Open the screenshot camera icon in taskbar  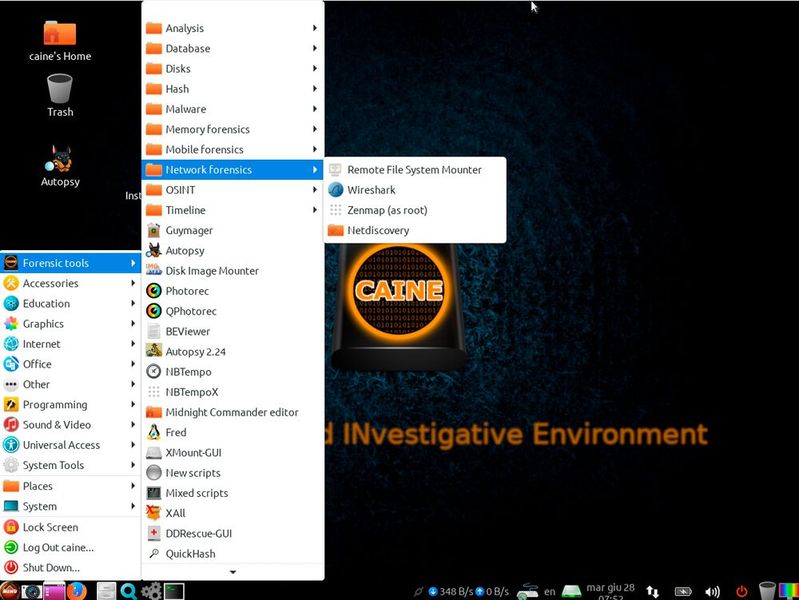(32, 591)
